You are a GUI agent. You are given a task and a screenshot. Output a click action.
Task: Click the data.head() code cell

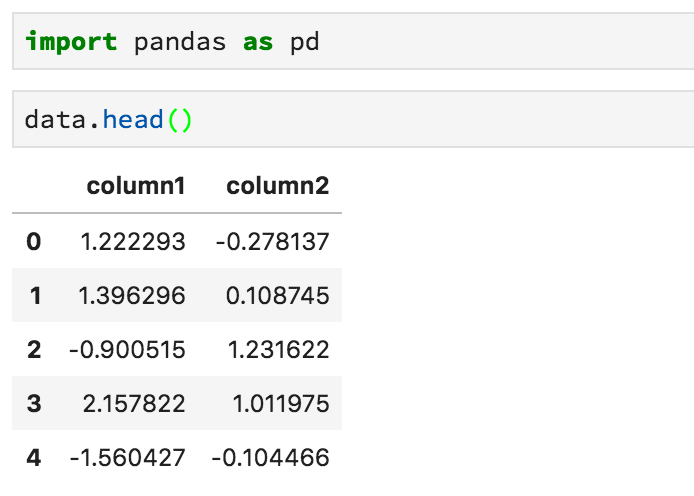(353, 119)
